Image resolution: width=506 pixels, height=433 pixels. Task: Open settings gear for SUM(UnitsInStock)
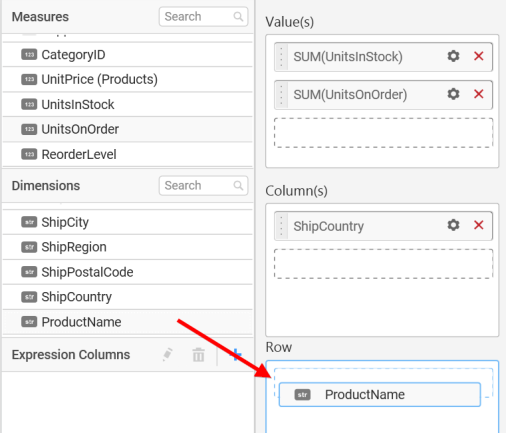point(453,56)
